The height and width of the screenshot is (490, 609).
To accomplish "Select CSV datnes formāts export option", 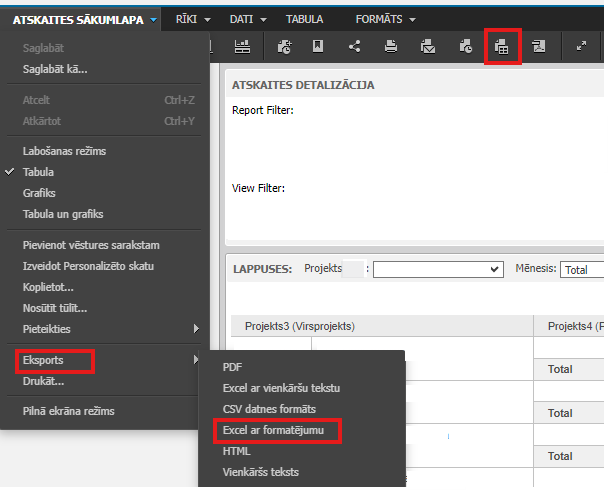I will [x=269, y=409].
